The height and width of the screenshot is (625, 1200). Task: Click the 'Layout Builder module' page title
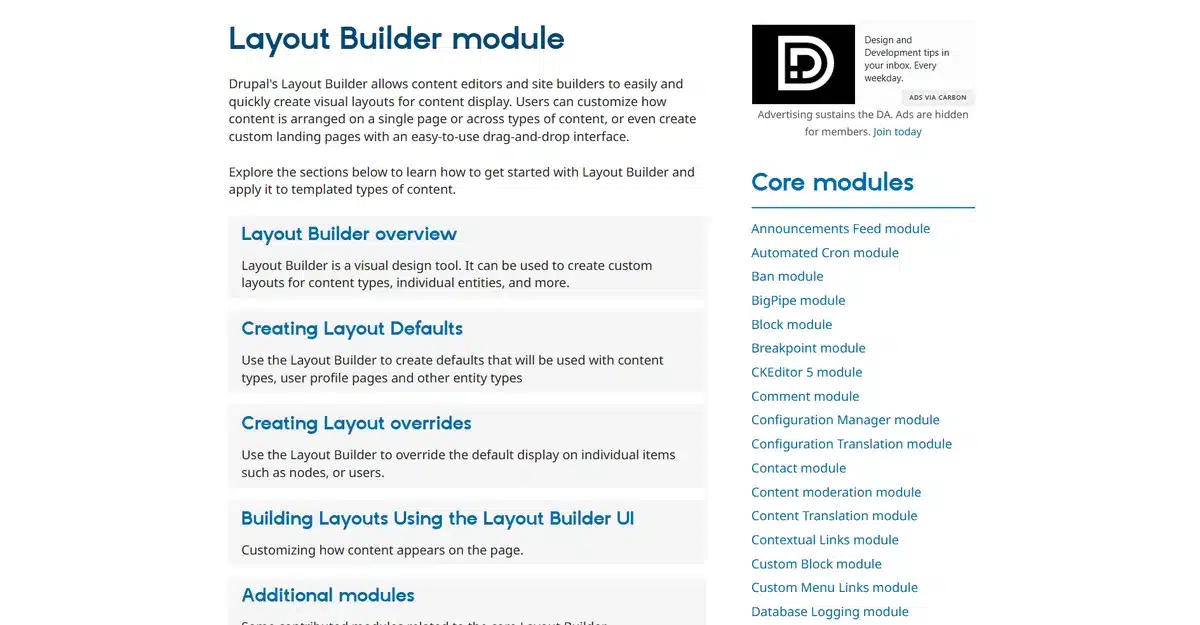(x=396, y=39)
